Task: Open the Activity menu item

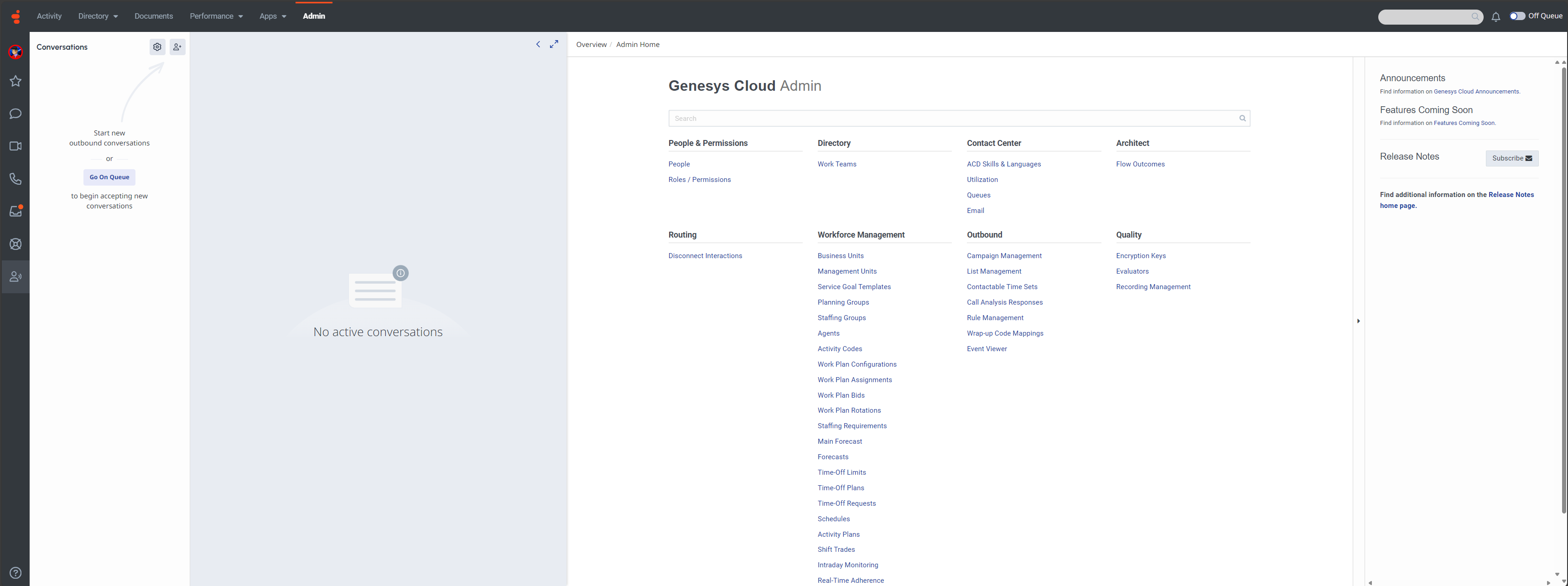Action: (x=49, y=16)
